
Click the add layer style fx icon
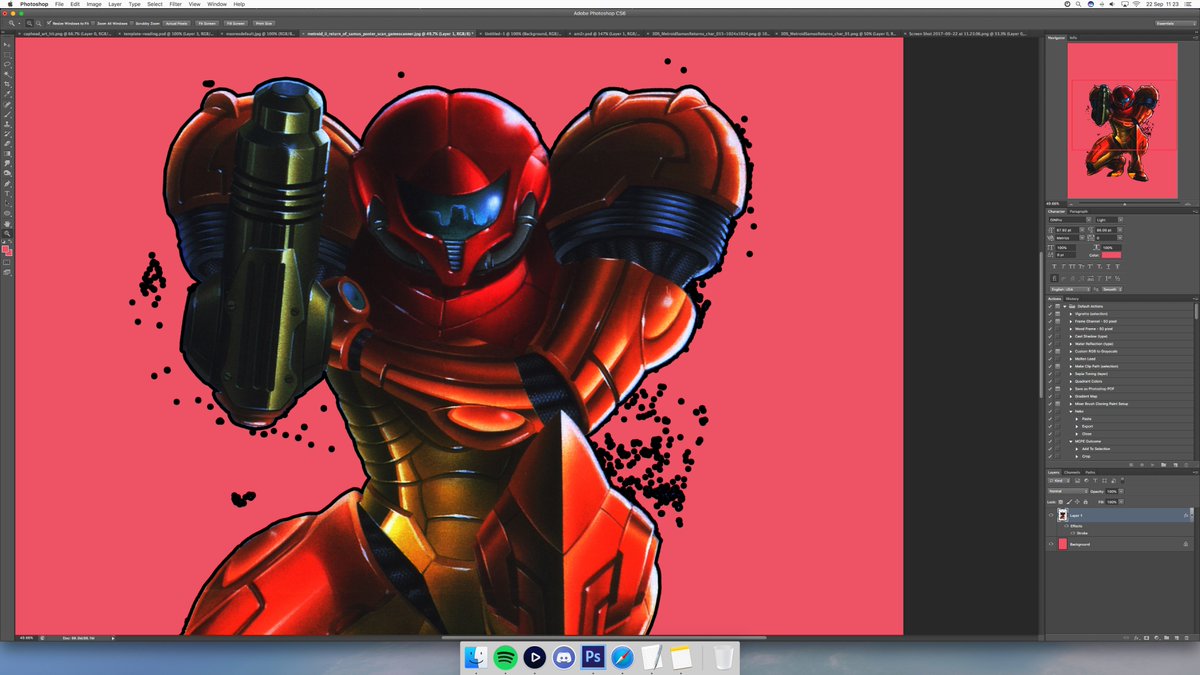[x=1137, y=638]
